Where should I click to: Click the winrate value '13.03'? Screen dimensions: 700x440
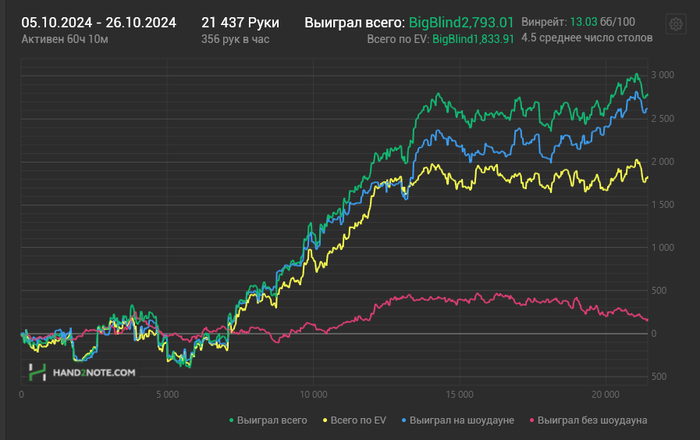coord(583,22)
